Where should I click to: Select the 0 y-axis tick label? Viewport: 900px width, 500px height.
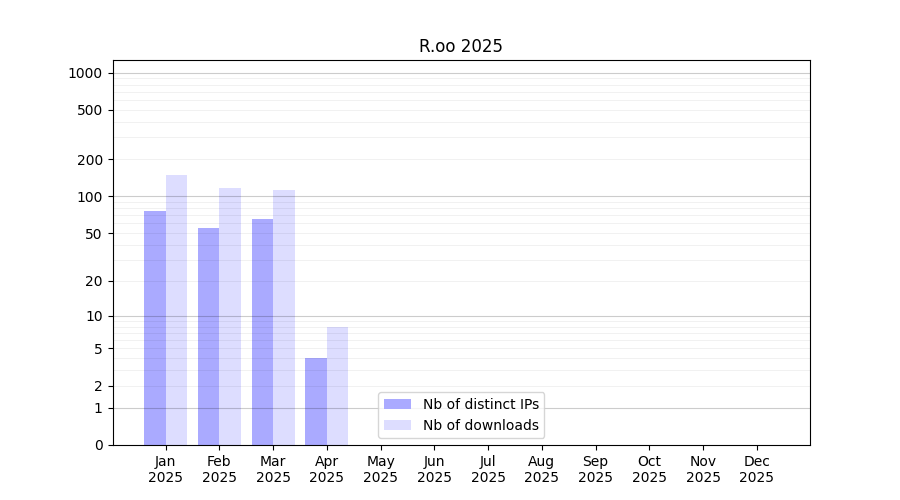99,445
